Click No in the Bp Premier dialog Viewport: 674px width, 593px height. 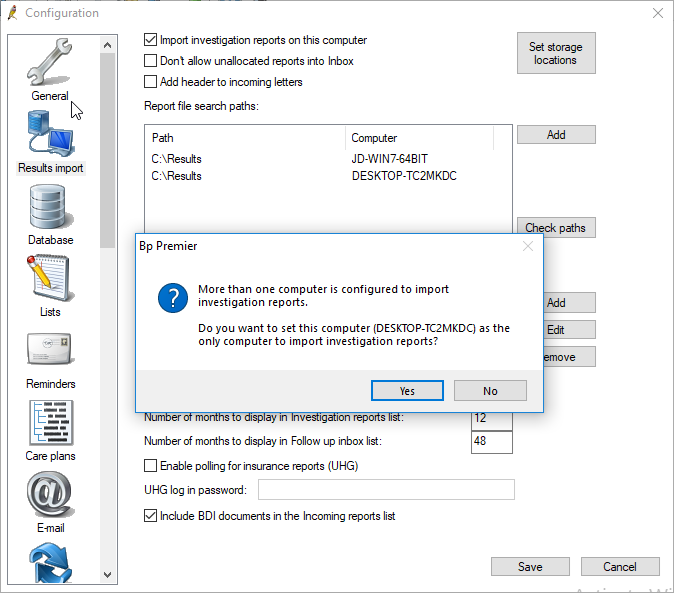coord(490,391)
